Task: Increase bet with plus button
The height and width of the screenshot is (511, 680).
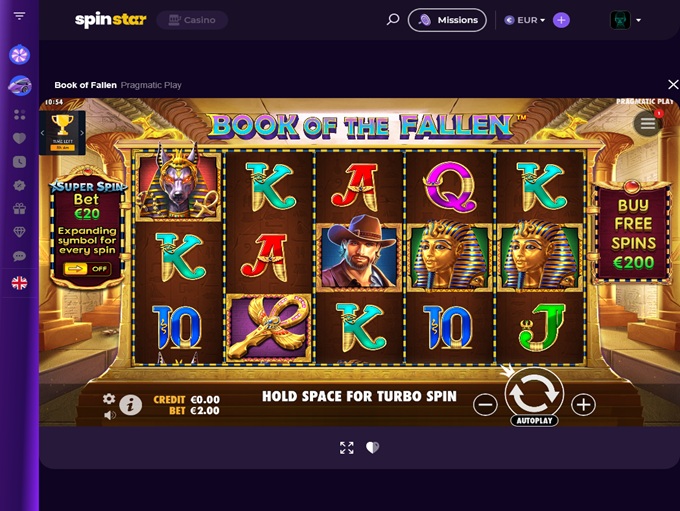Action: click(583, 405)
